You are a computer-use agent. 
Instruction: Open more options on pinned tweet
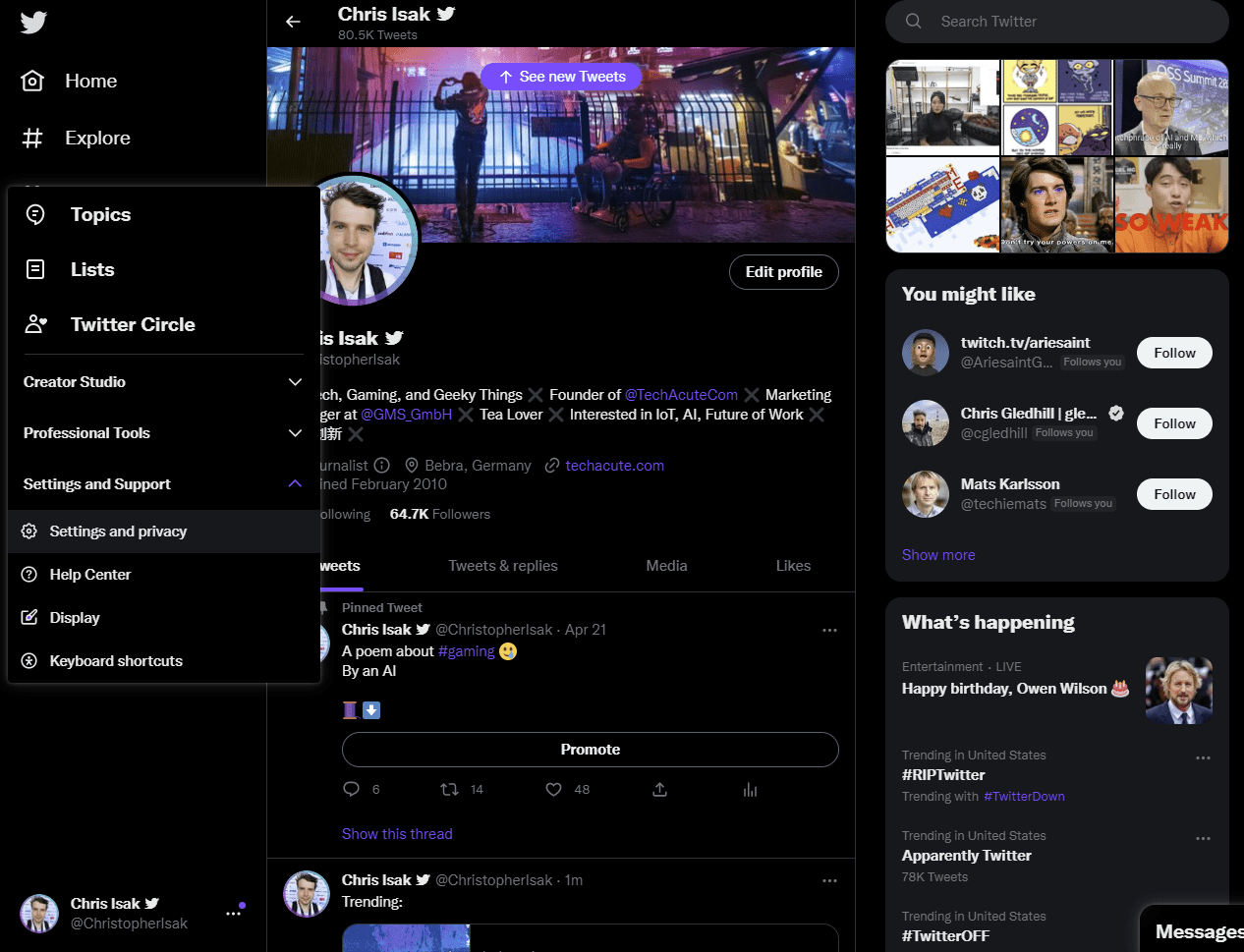tap(829, 630)
